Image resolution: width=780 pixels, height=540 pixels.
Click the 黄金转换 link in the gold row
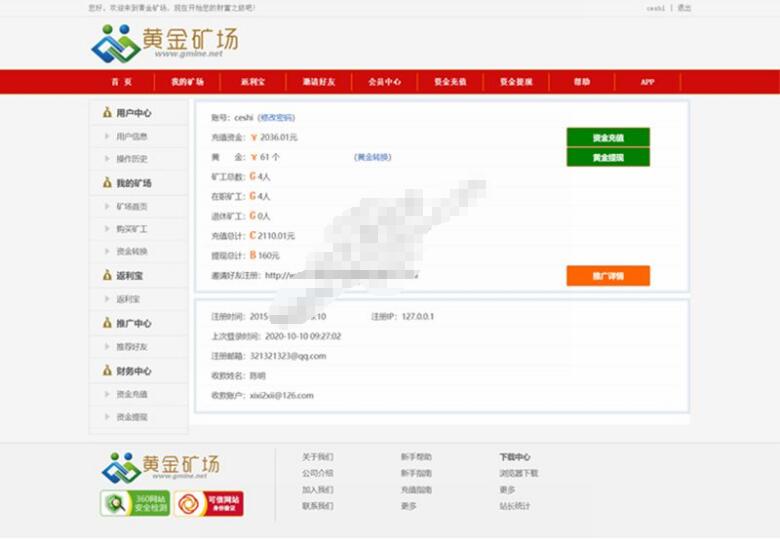click(373, 157)
